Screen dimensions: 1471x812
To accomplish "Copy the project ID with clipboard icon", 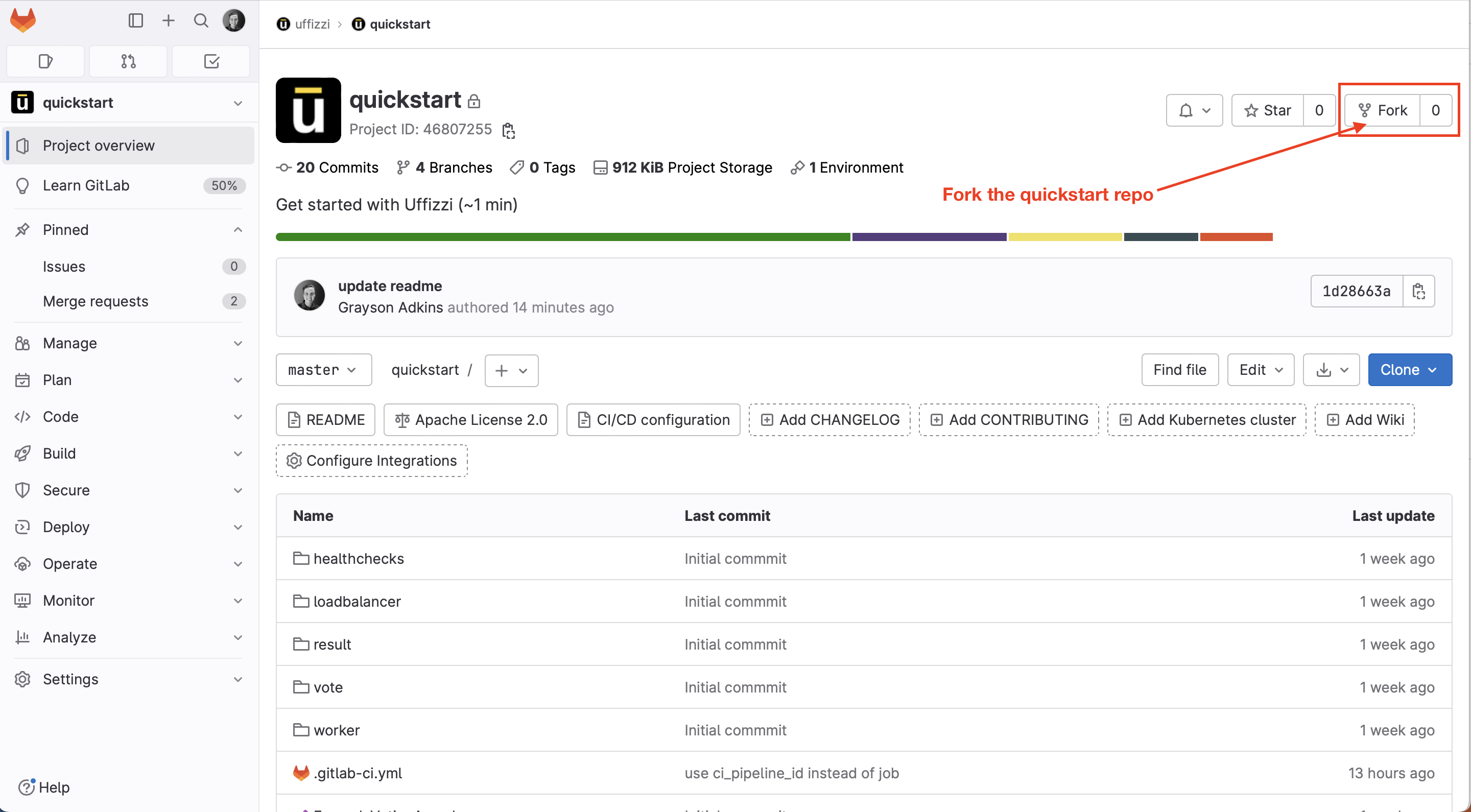I will click(508, 131).
